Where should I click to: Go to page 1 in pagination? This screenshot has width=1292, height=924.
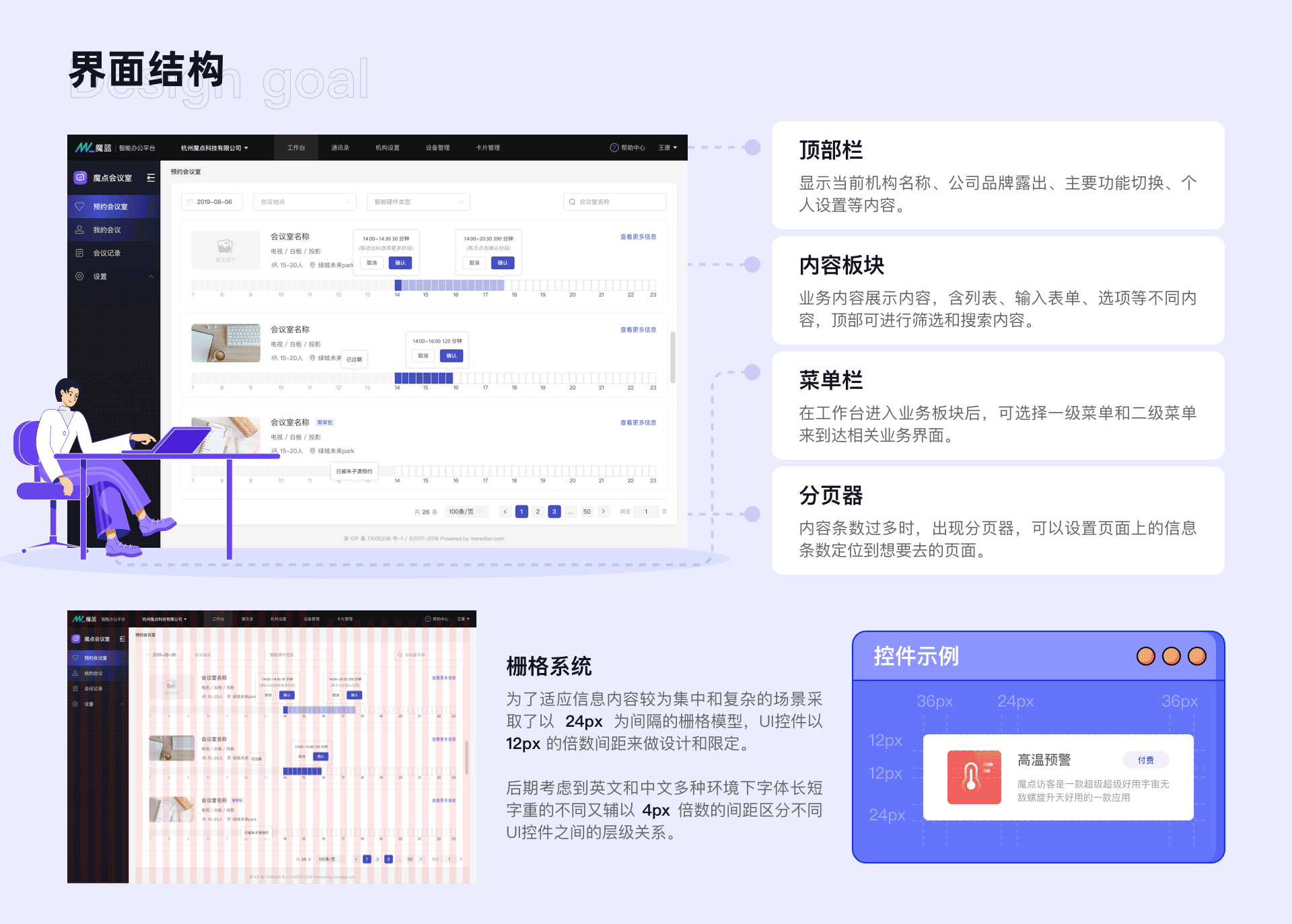[x=522, y=511]
